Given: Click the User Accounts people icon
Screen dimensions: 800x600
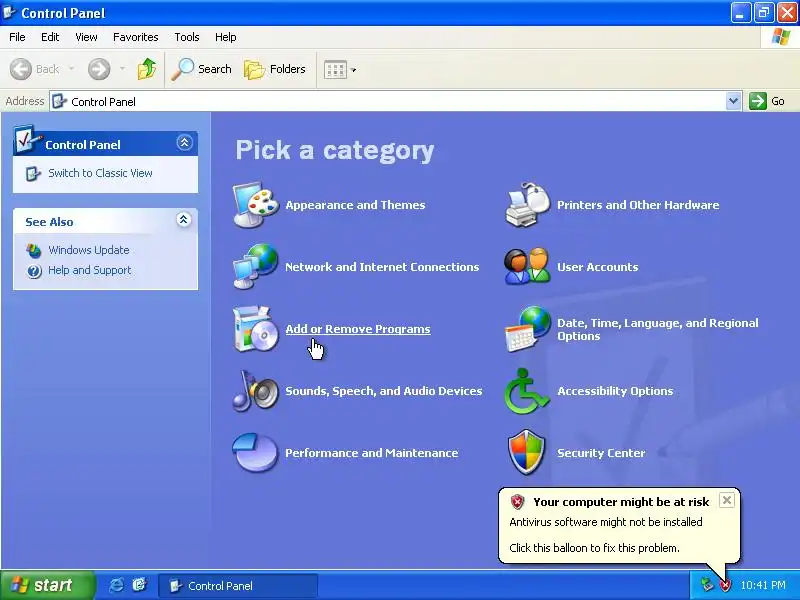Looking at the screenshot, I should 528,266.
